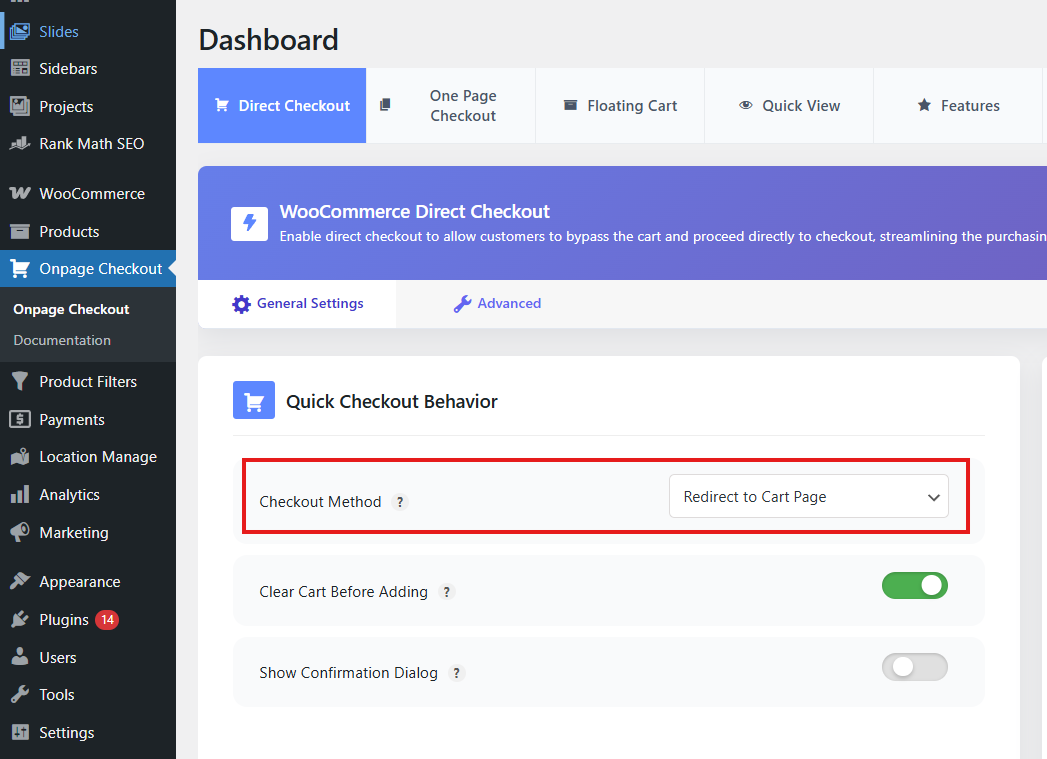1047x759 pixels.
Task: Click the Product Filters funnel icon
Action: pos(20,381)
